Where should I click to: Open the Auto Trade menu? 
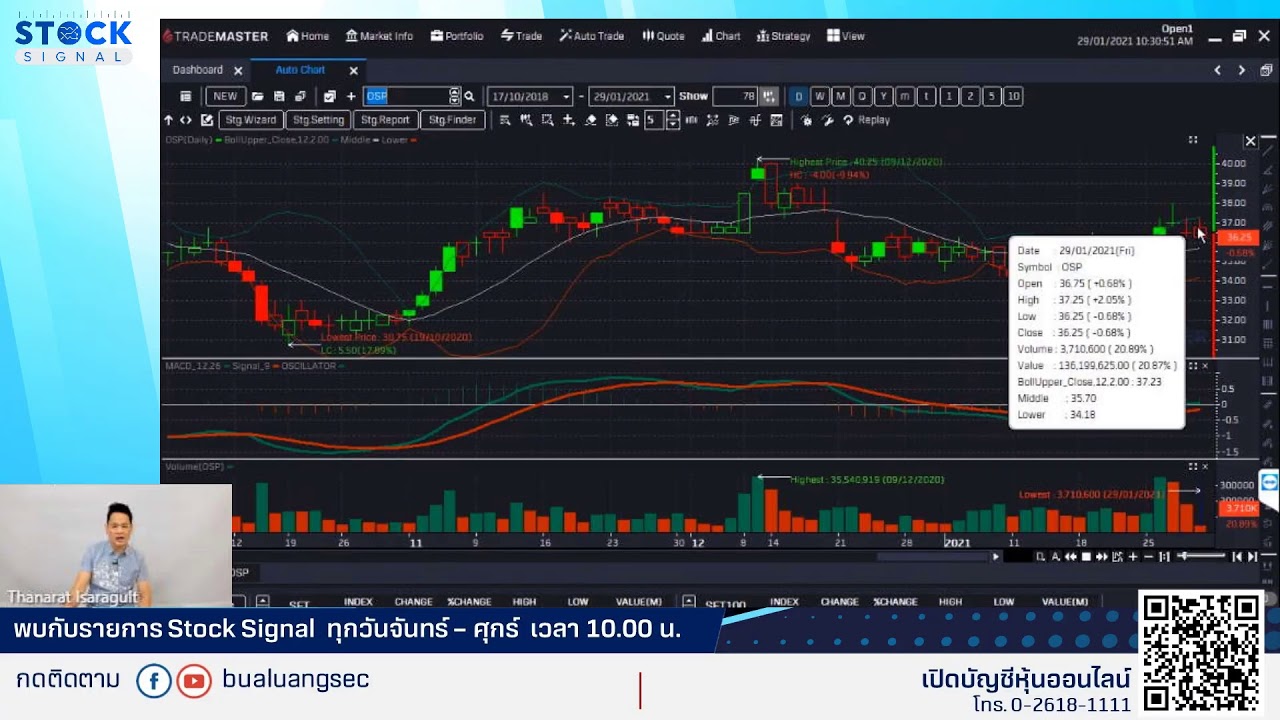[592, 36]
